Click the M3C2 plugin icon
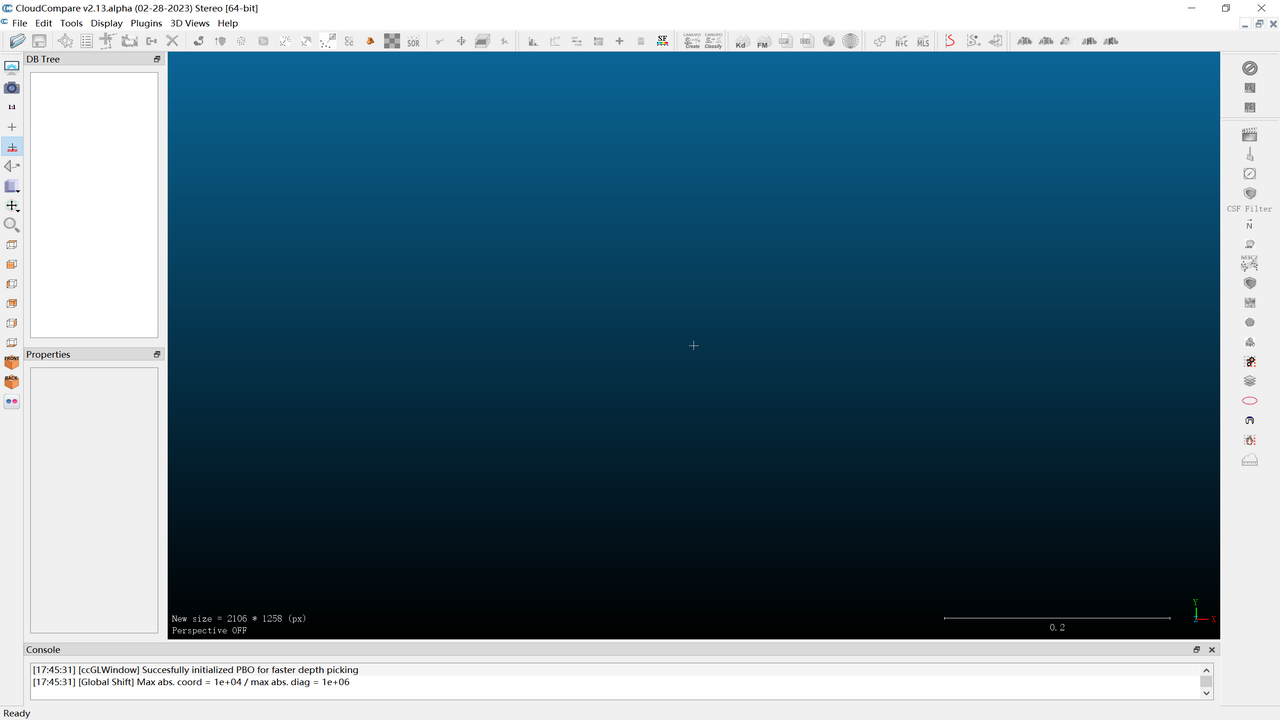Image resolution: width=1280 pixels, height=720 pixels. point(1249,263)
